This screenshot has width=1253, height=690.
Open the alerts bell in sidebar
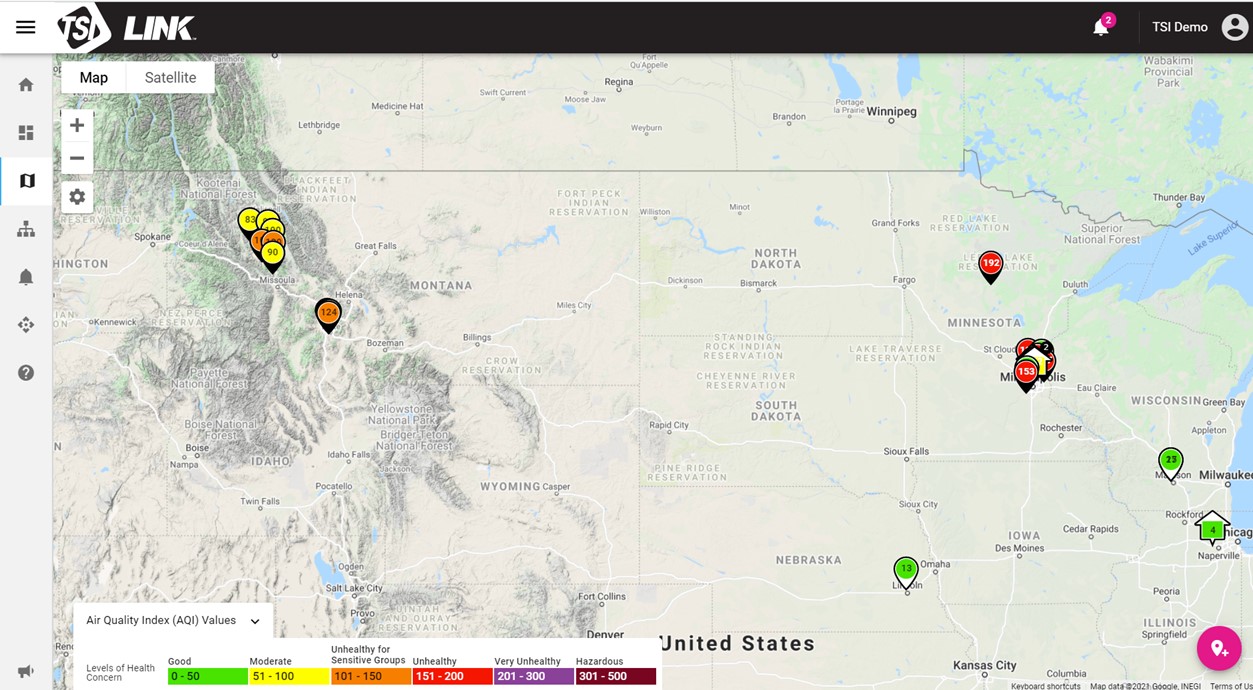[26, 277]
